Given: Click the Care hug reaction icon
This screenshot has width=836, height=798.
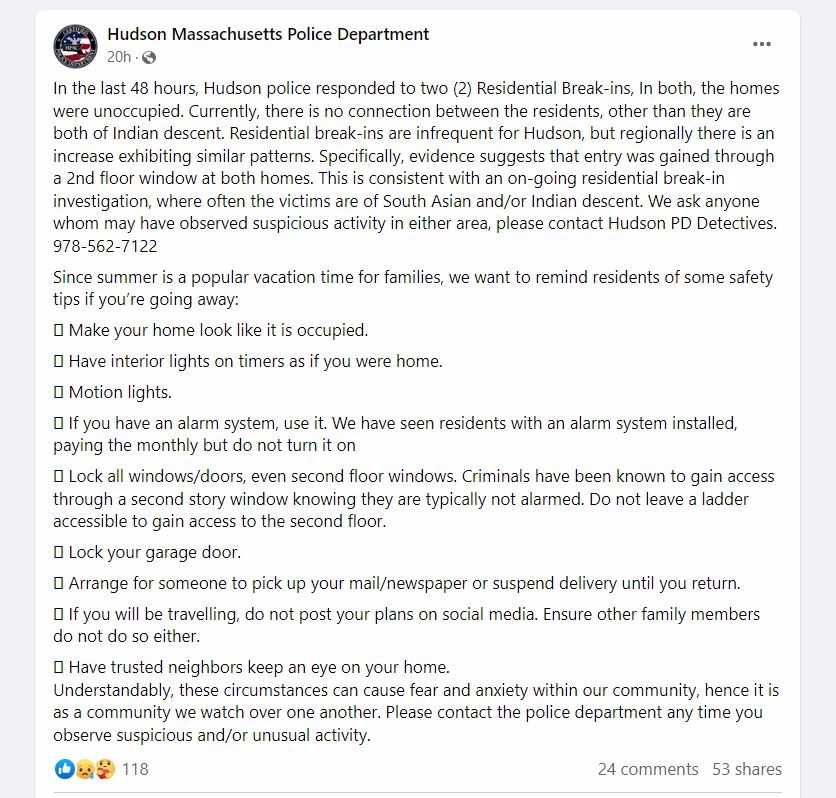Looking at the screenshot, I should click(104, 769).
